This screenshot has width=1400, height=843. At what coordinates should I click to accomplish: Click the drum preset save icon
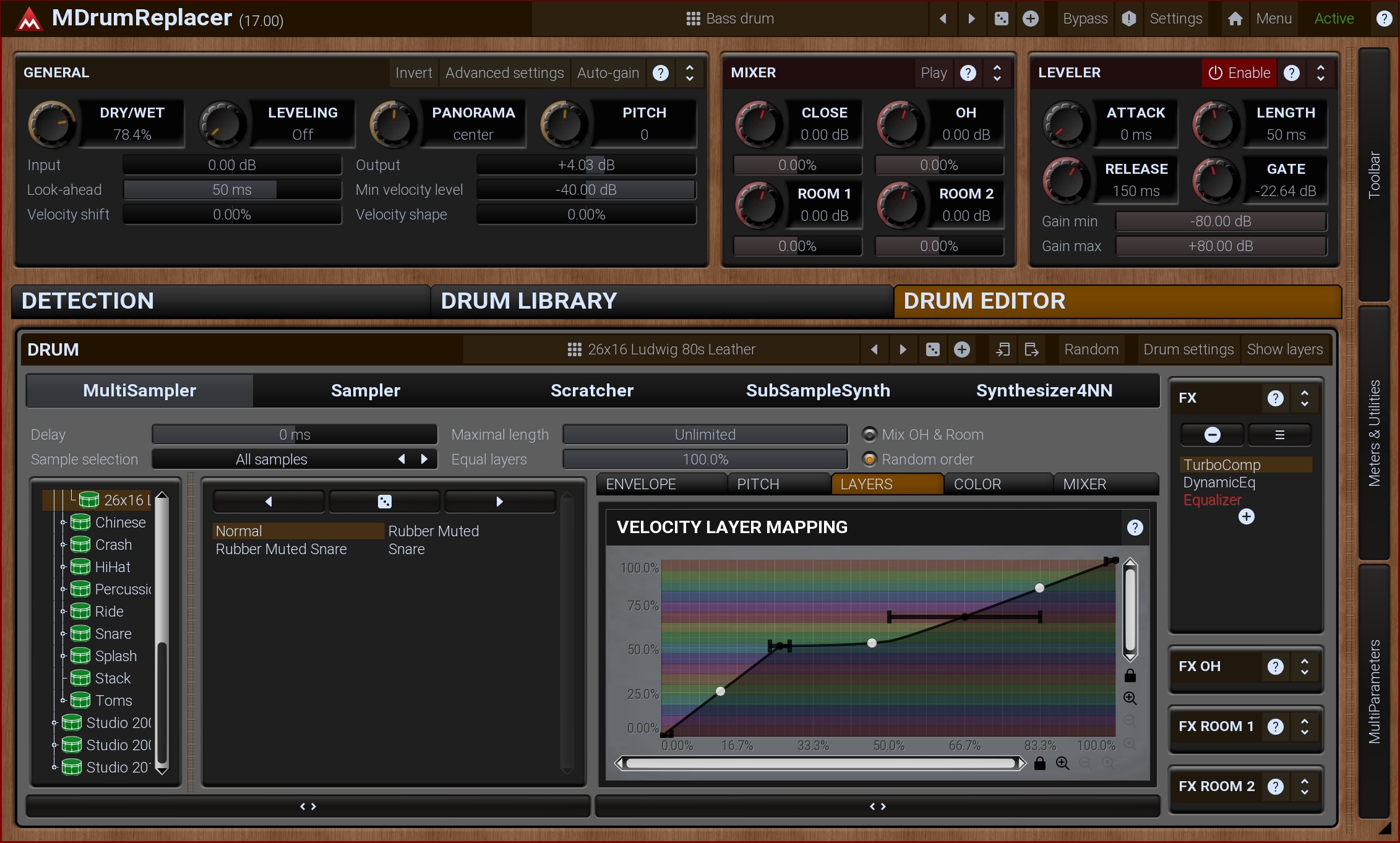tap(1031, 349)
